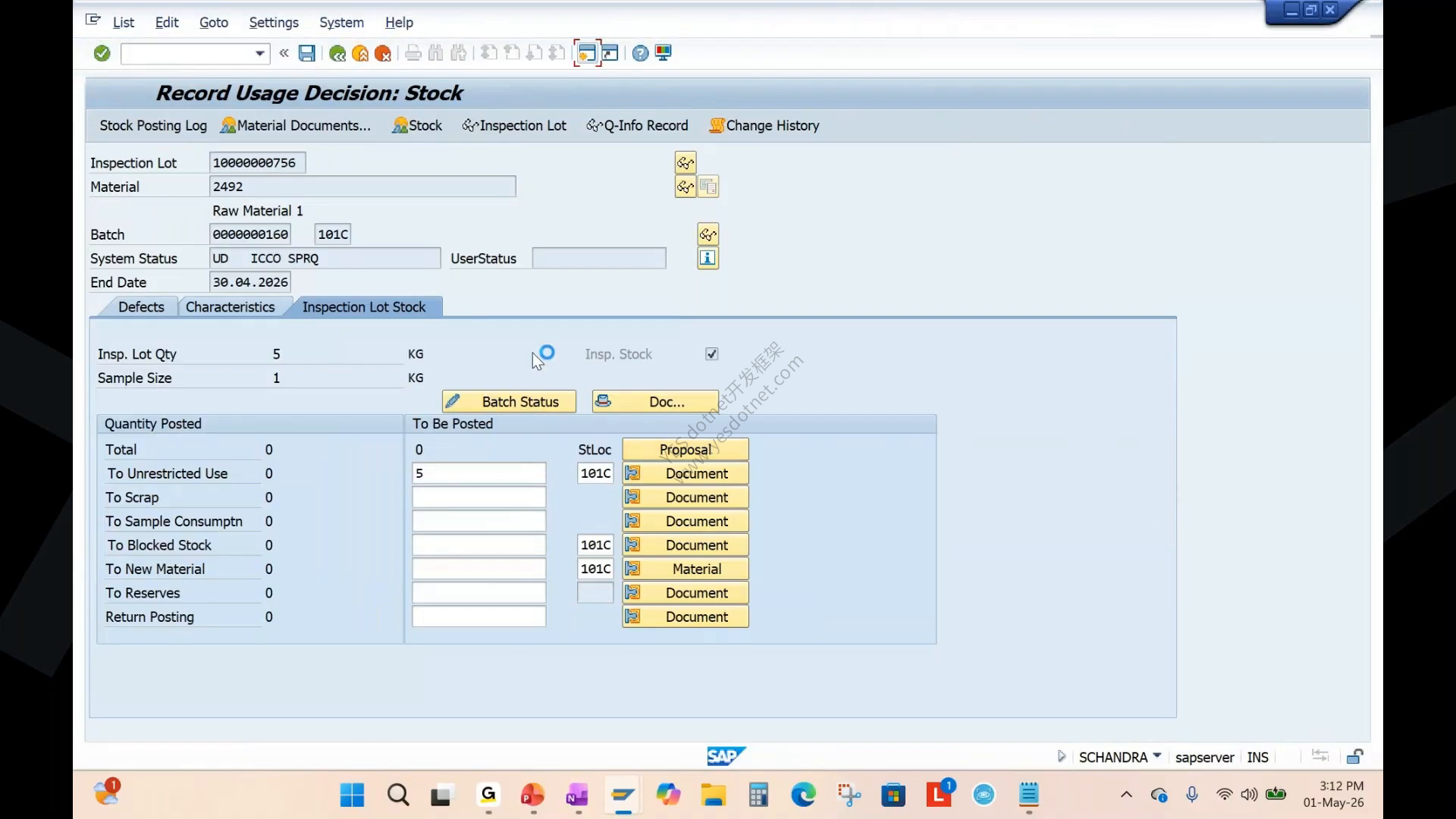Click the green checkmark Enter icon
The width and height of the screenshot is (1456, 819).
[x=102, y=53]
